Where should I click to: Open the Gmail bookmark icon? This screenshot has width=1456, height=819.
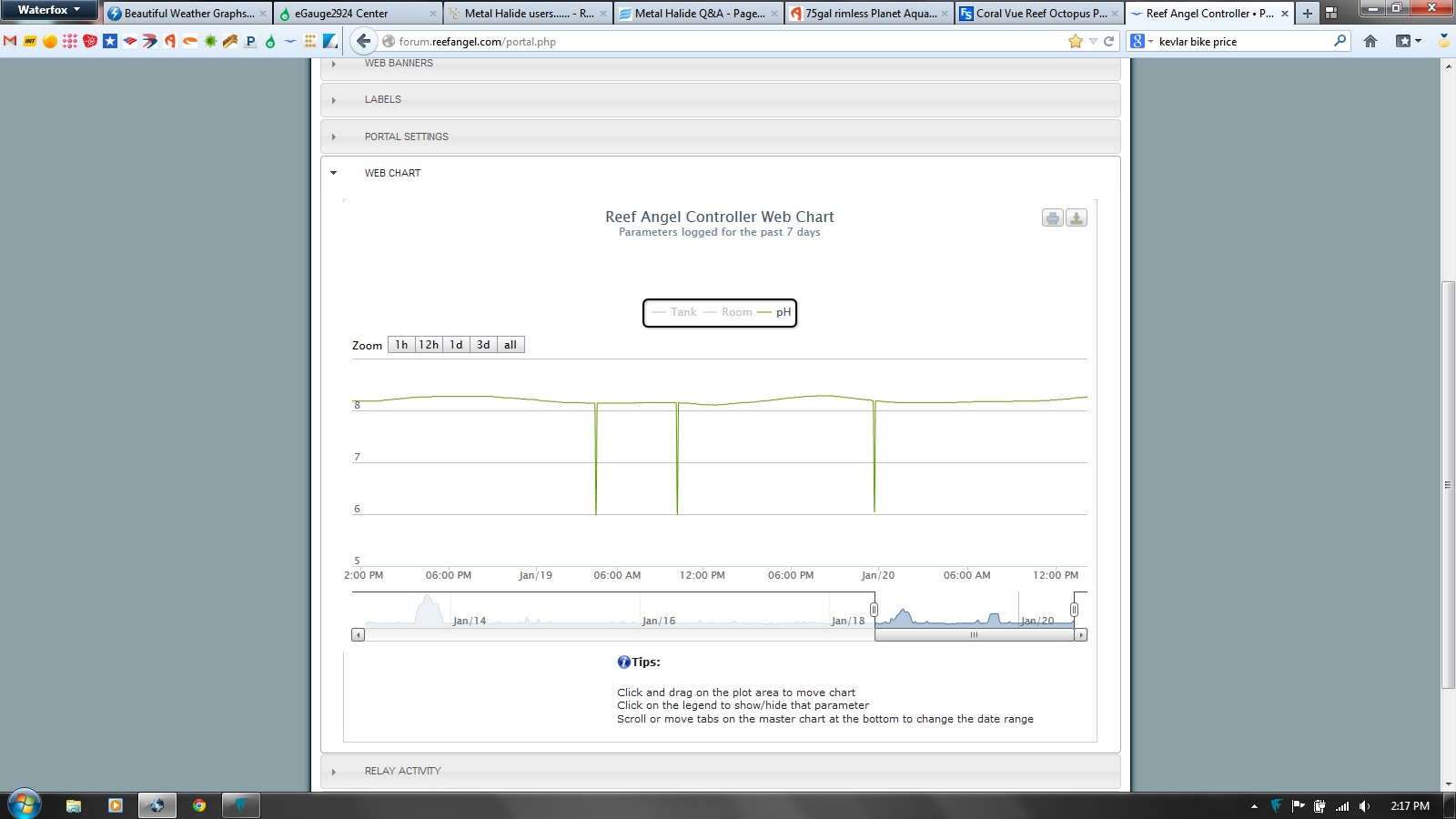tap(10, 41)
